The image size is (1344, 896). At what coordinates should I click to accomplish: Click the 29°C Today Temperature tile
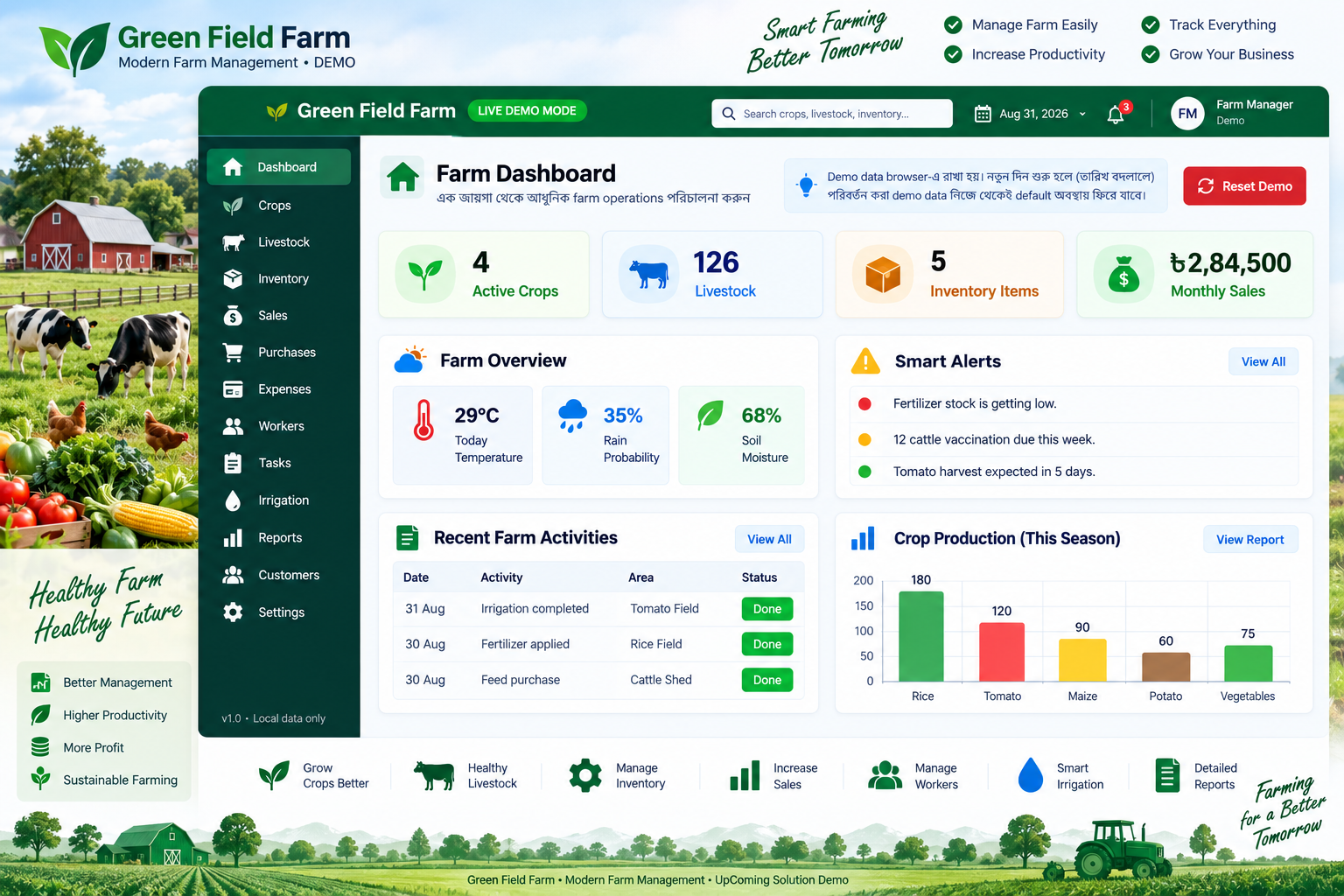(463, 435)
